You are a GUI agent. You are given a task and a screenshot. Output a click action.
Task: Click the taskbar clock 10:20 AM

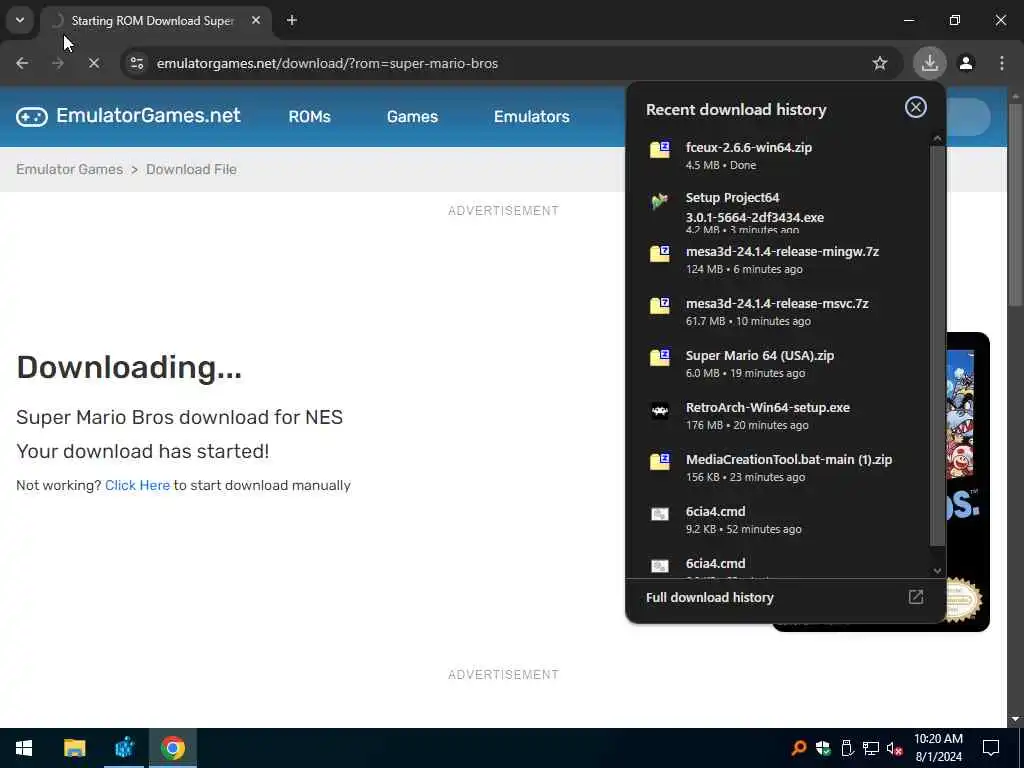click(938, 739)
